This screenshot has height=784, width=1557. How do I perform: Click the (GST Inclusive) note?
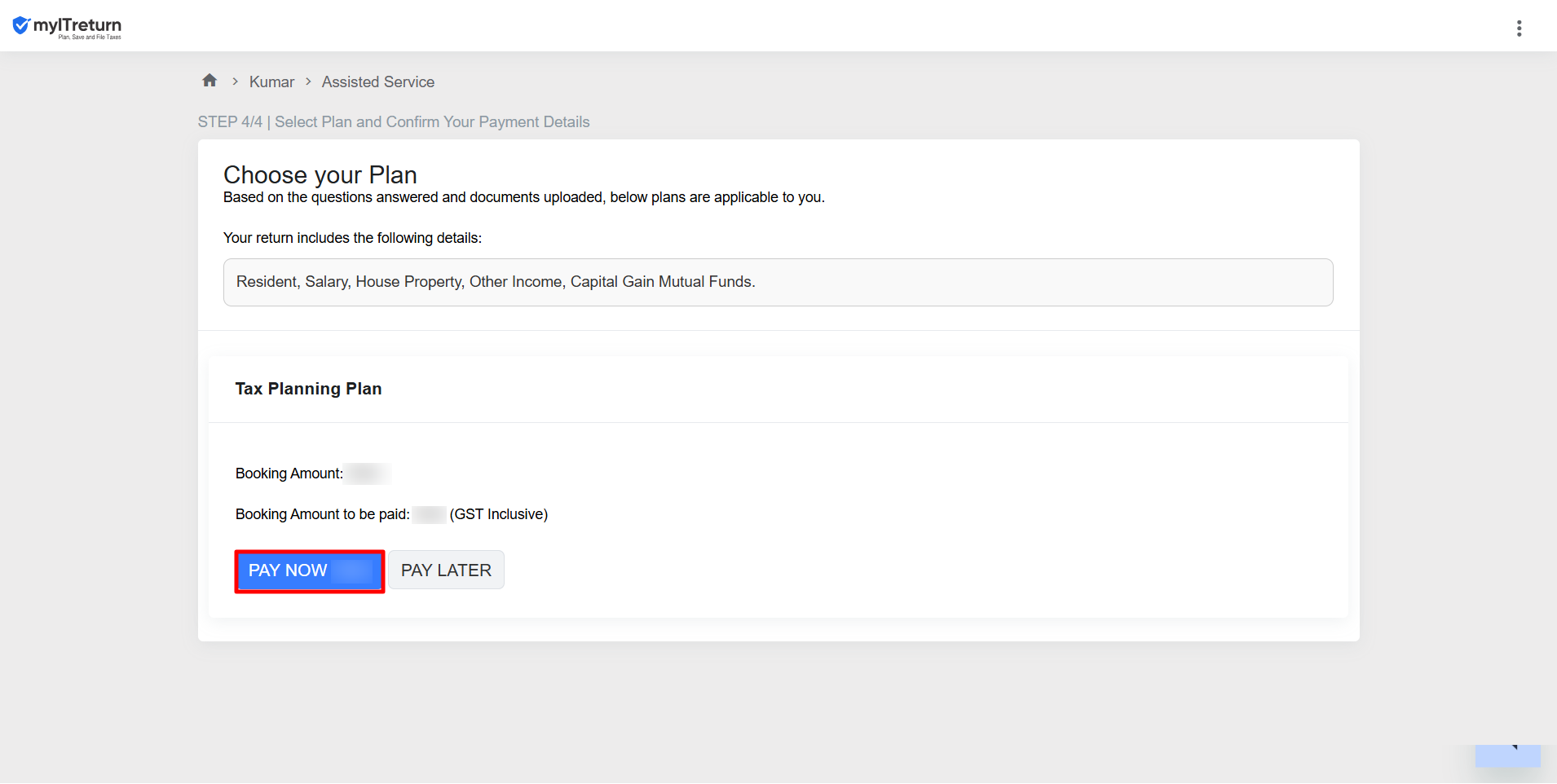pos(499,514)
